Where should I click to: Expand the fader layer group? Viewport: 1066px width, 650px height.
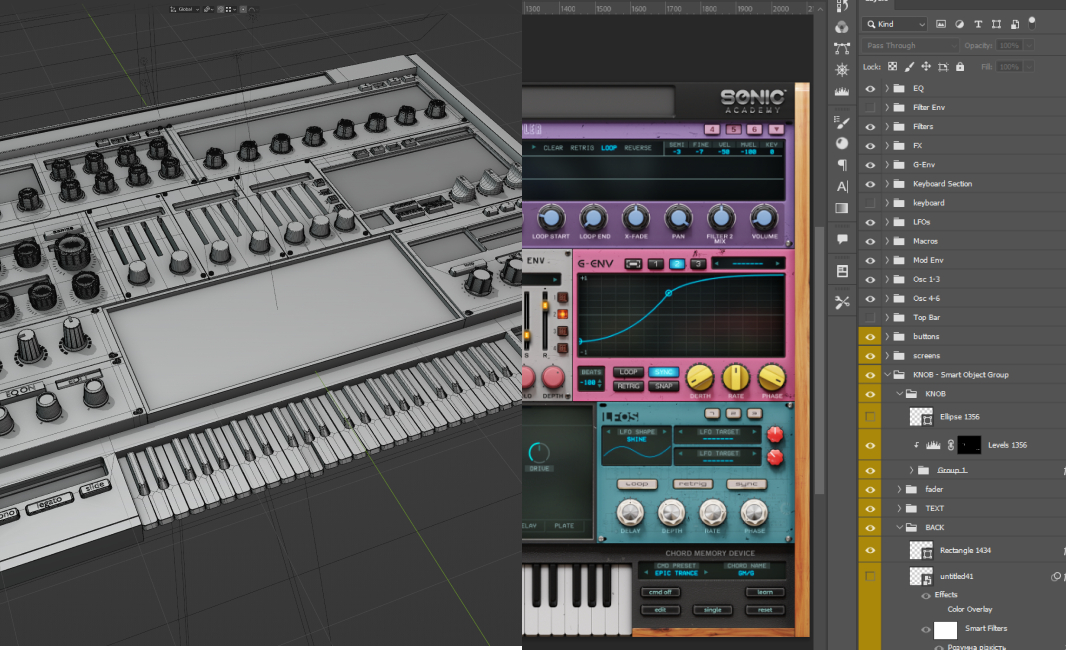point(899,489)
